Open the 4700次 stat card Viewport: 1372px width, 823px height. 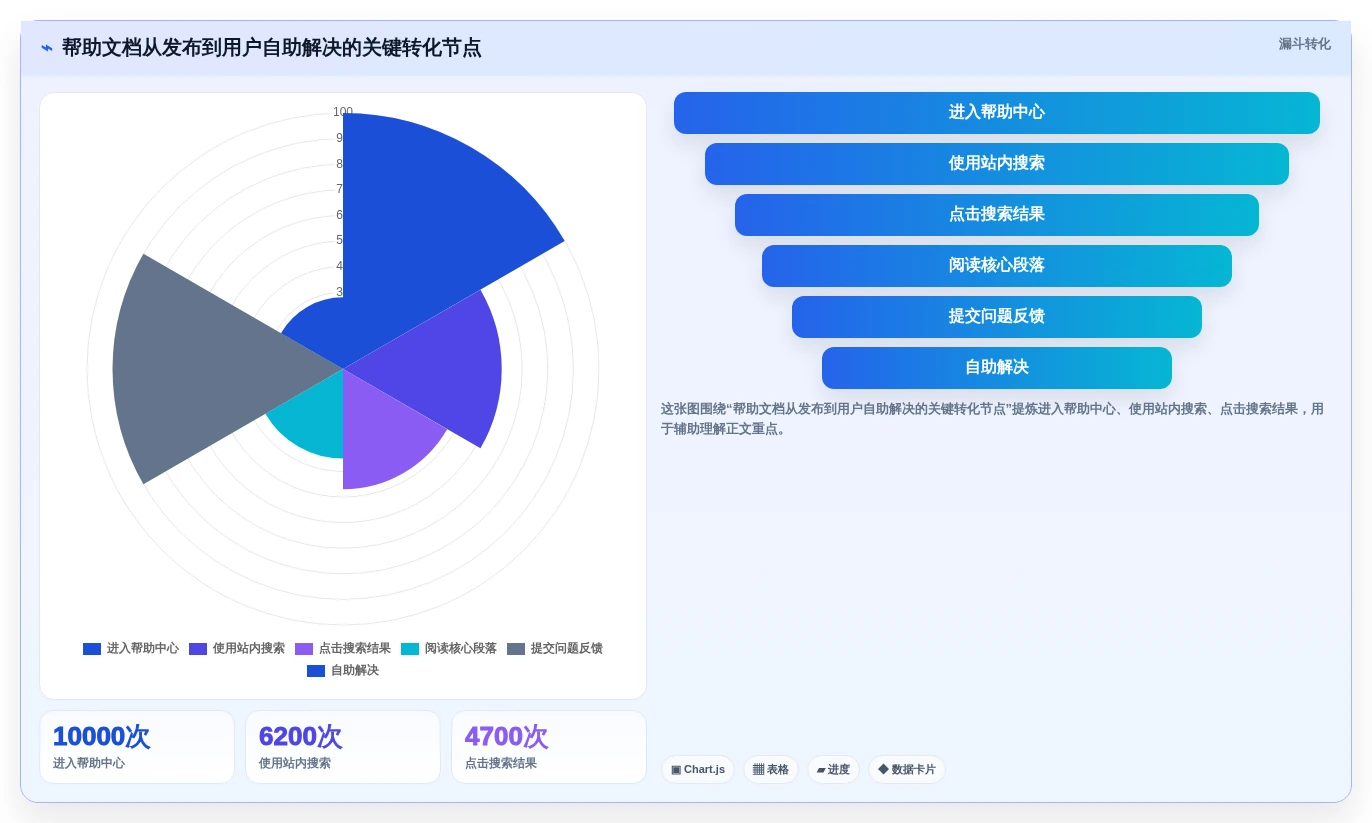pyautogui.click(x=549, y=747)
